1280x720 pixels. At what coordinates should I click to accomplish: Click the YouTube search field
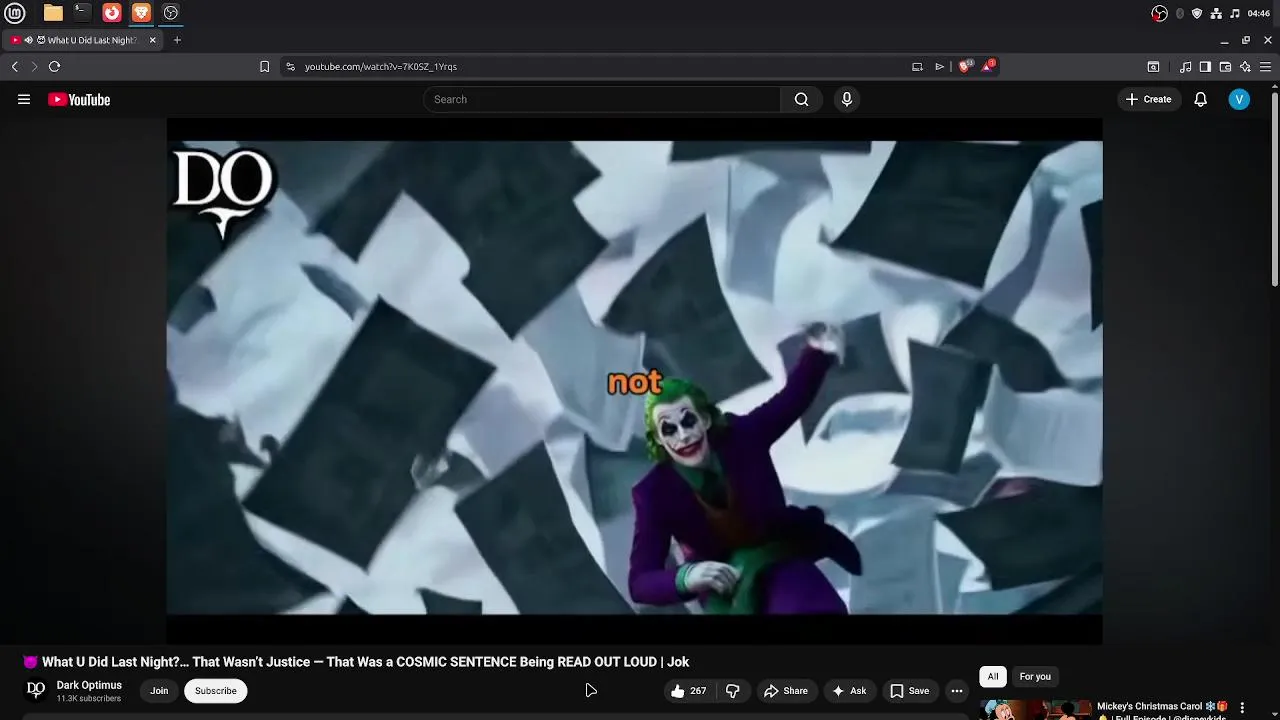[x=602, y=99]
